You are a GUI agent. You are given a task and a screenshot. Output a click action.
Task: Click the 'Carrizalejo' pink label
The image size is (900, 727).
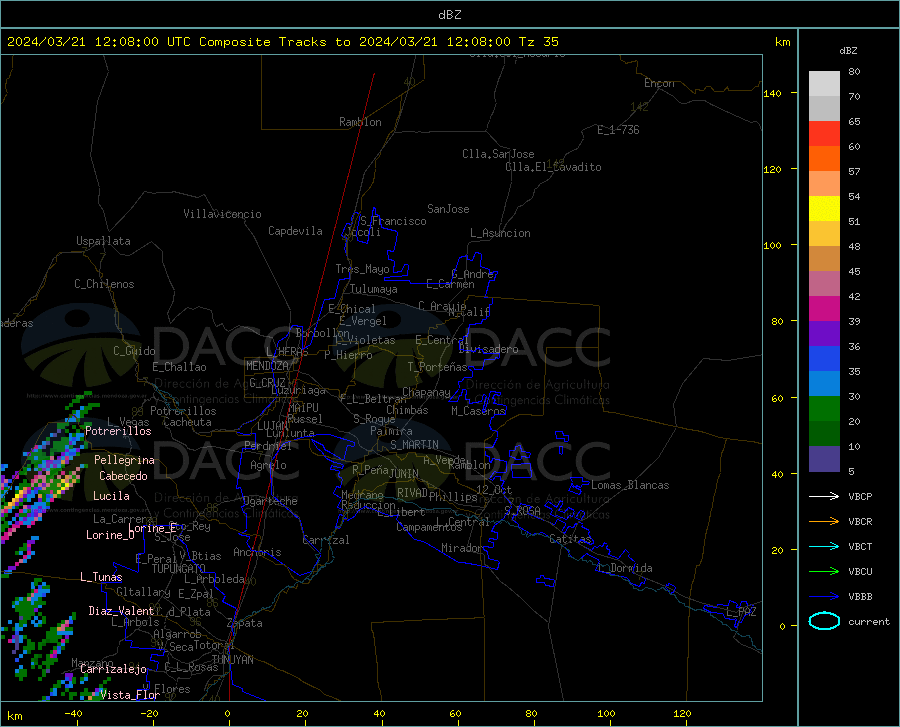pos(114,669)
